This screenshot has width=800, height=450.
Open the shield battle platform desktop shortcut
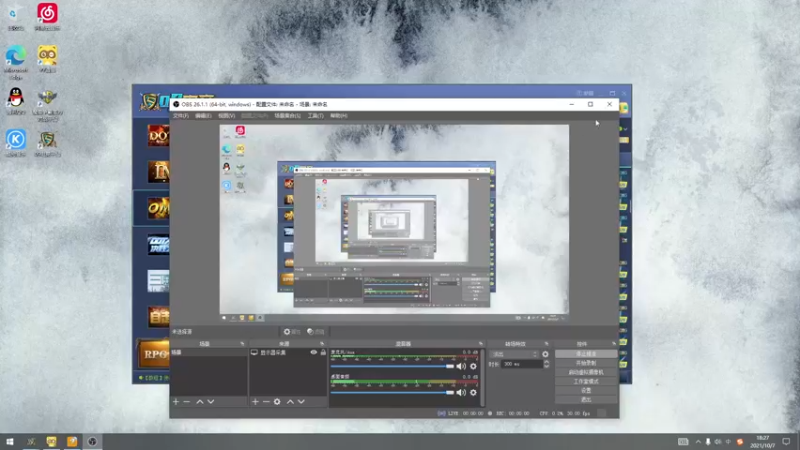tap(47, 144)
